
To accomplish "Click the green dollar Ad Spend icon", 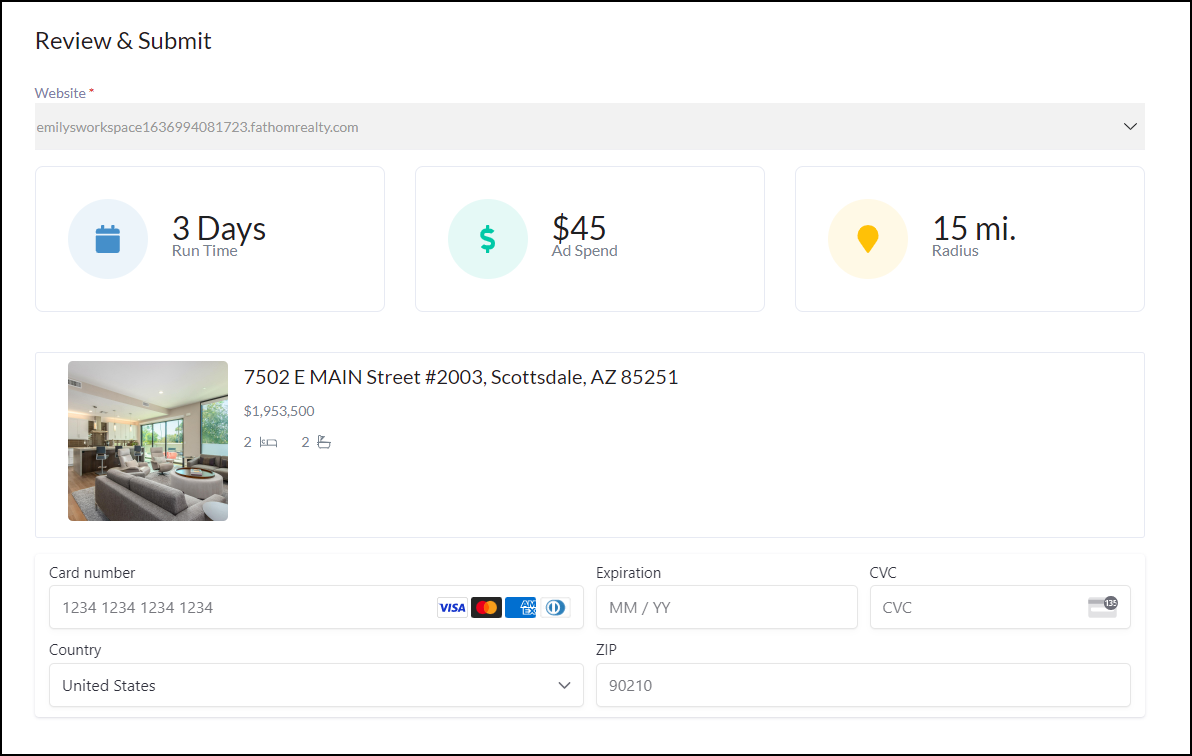I will (x=487, y=239).
